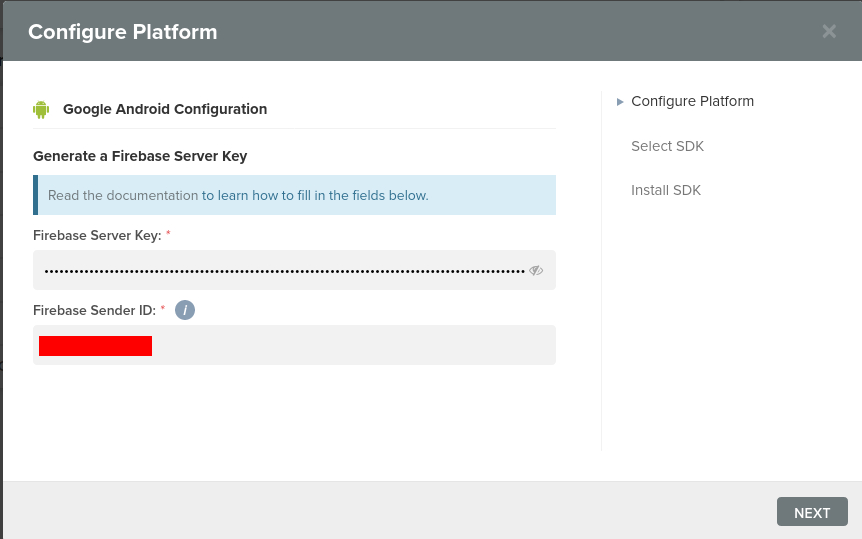Click the 'Generate a Firebase Server Key' heading

140,156
